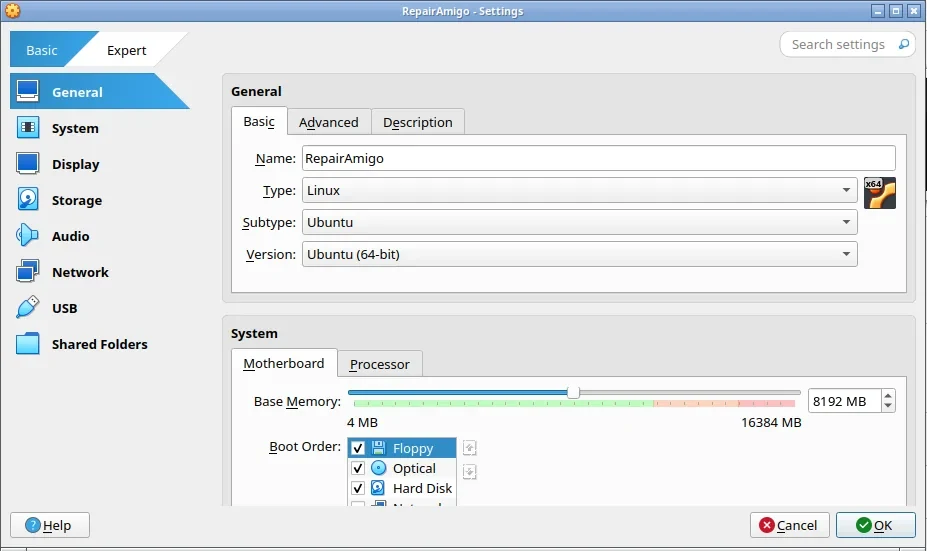Click the Boot Order label
Viewport: 927px width, 551px height.
coord(305,446)
